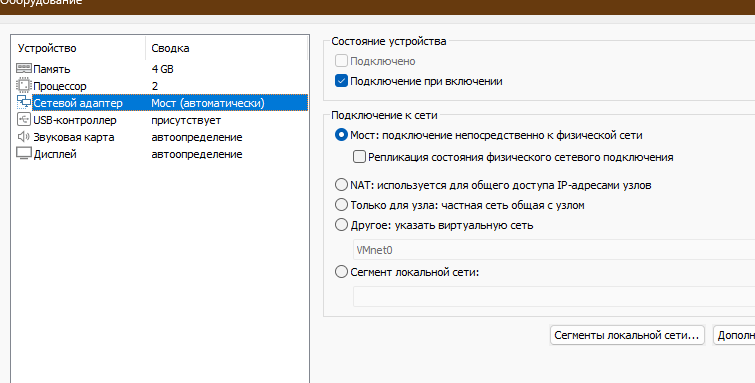The width and height of the screenshot is (755, 383).
Task: Open the LAN segment dropdown field
Action: click(x=554, y=296)
